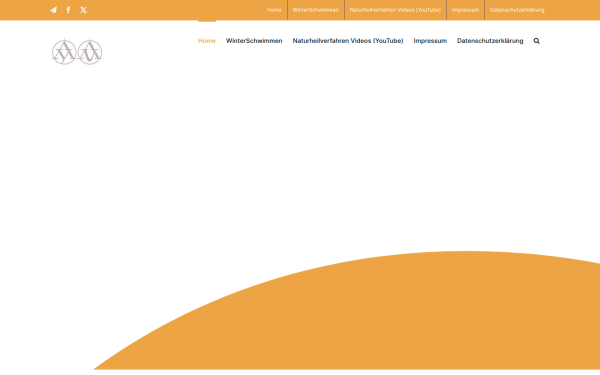The height and width of the screenshot is (375, 600).
Task: Click the empty orange top bar background
Action: coord(172,10)
